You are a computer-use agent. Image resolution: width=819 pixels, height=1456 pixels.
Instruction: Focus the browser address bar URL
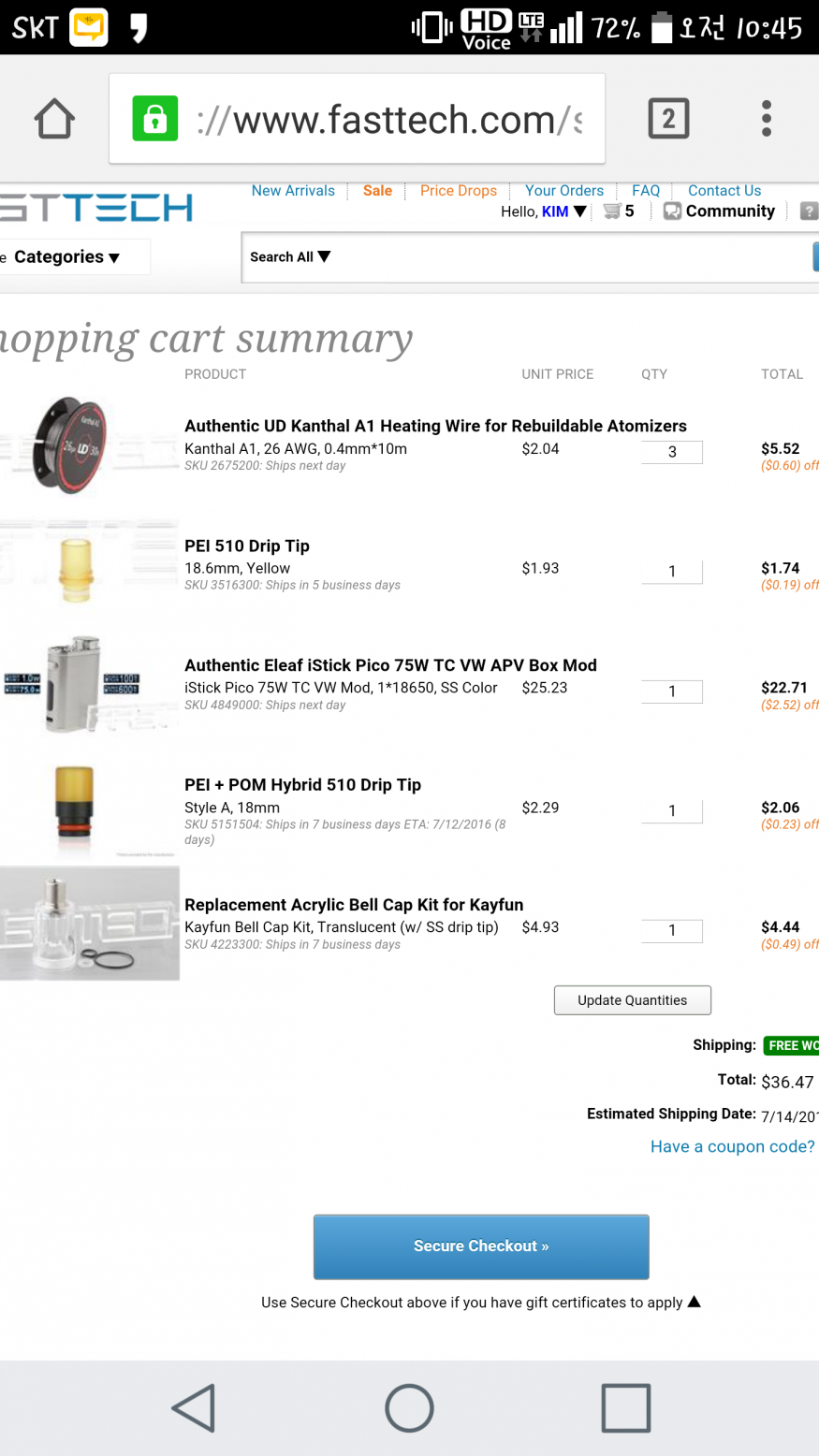[x=388, y=120]
